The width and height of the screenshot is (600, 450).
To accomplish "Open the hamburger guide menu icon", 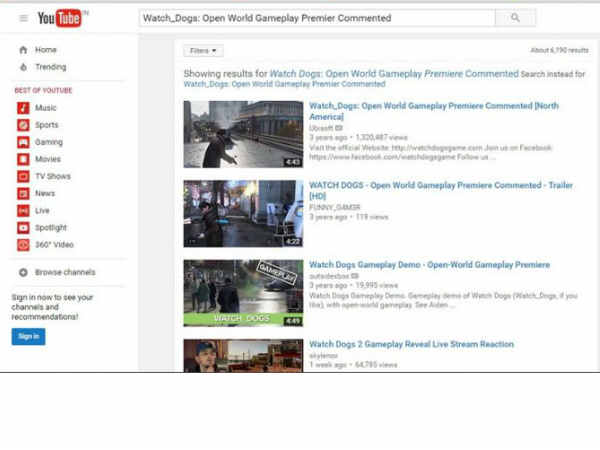I will 24,18.
